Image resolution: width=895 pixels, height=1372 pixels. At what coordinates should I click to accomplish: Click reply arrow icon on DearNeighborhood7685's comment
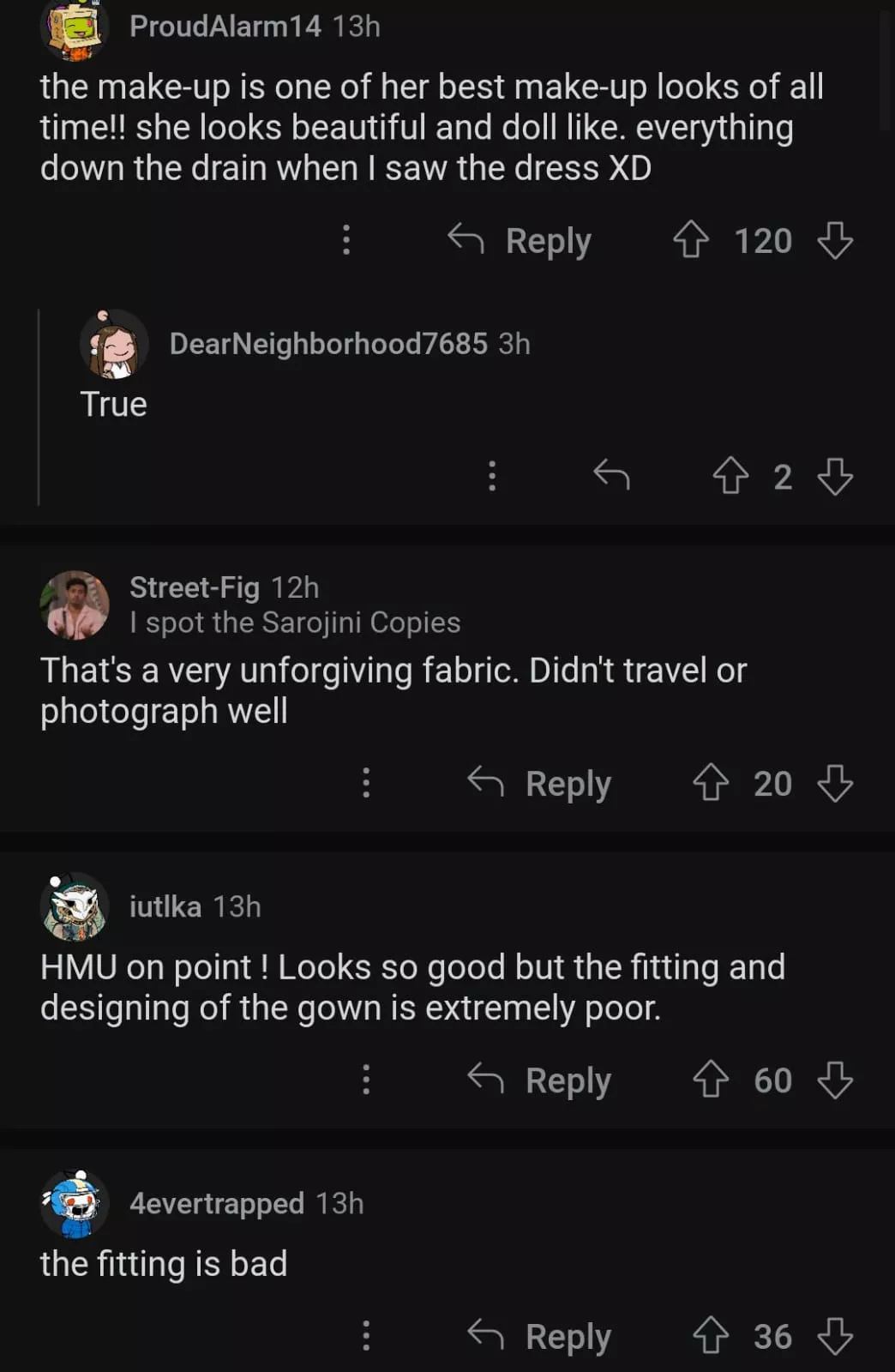coord(611,474)
